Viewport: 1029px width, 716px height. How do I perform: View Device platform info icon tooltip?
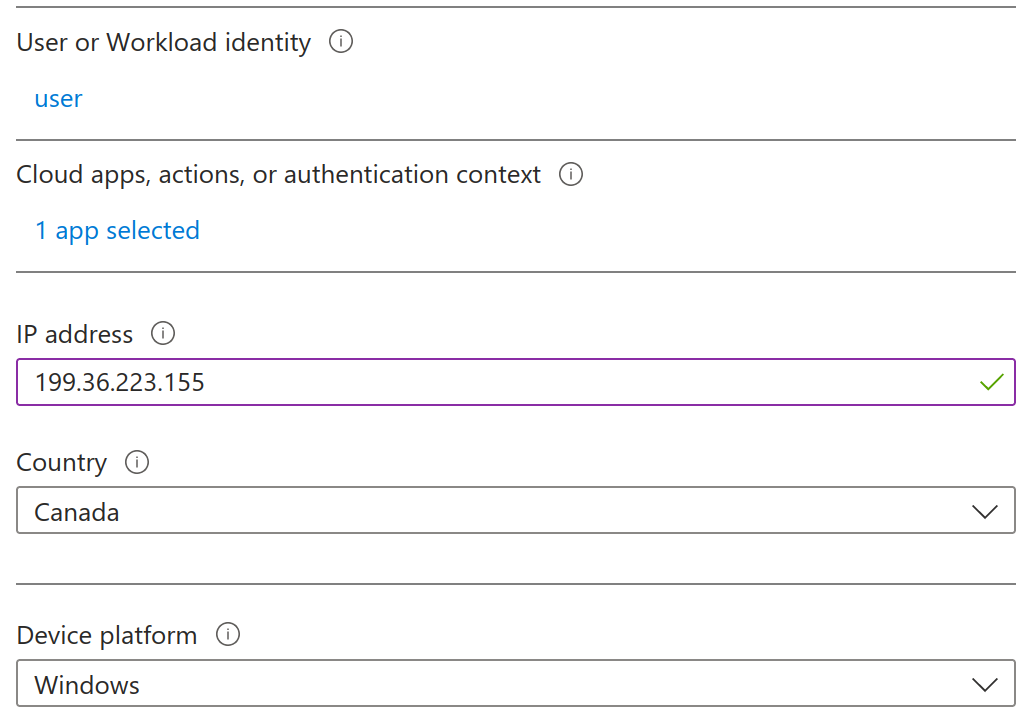[x=228, y=635]
